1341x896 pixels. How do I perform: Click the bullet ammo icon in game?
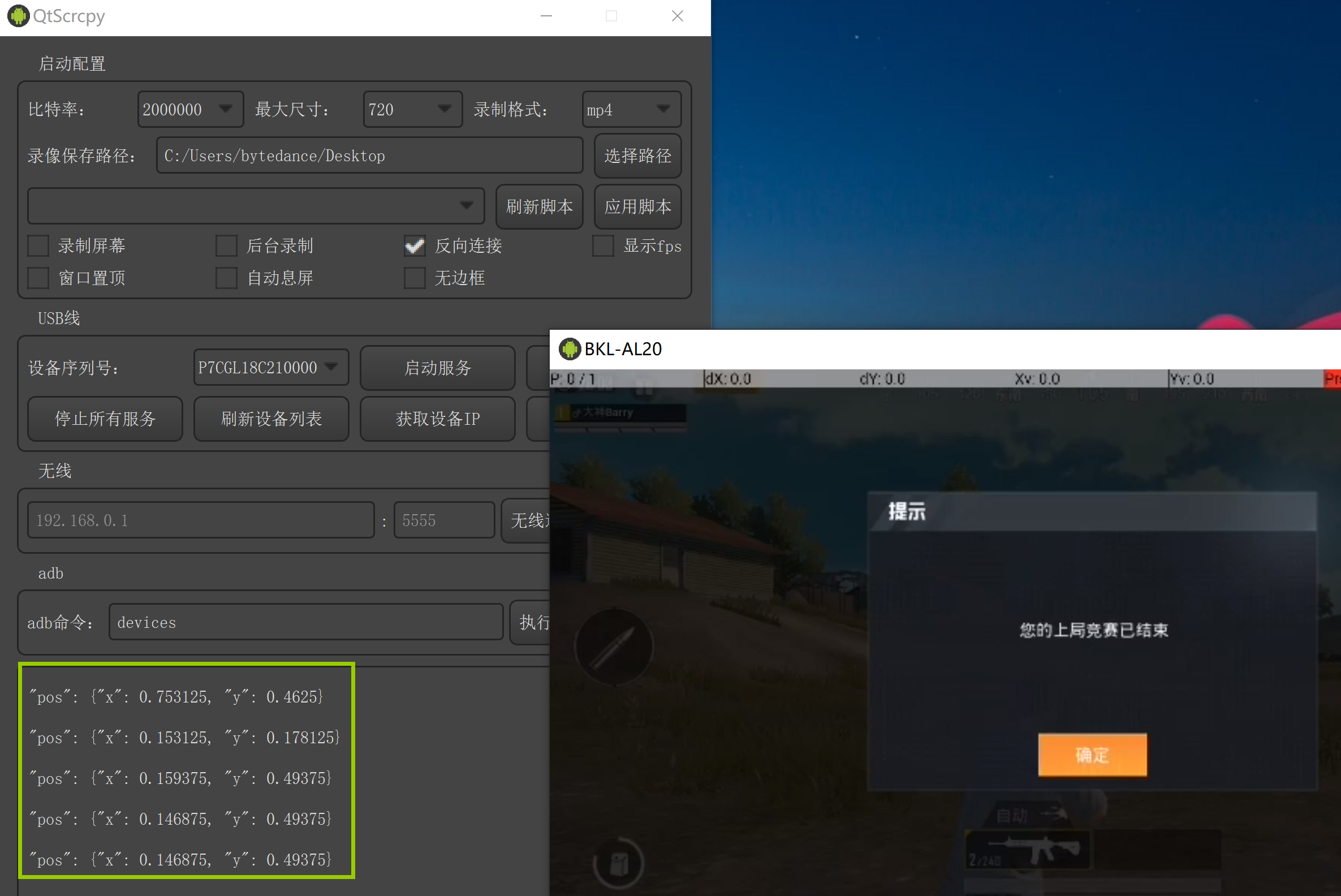pyautogui.click(x=613, y=647)
